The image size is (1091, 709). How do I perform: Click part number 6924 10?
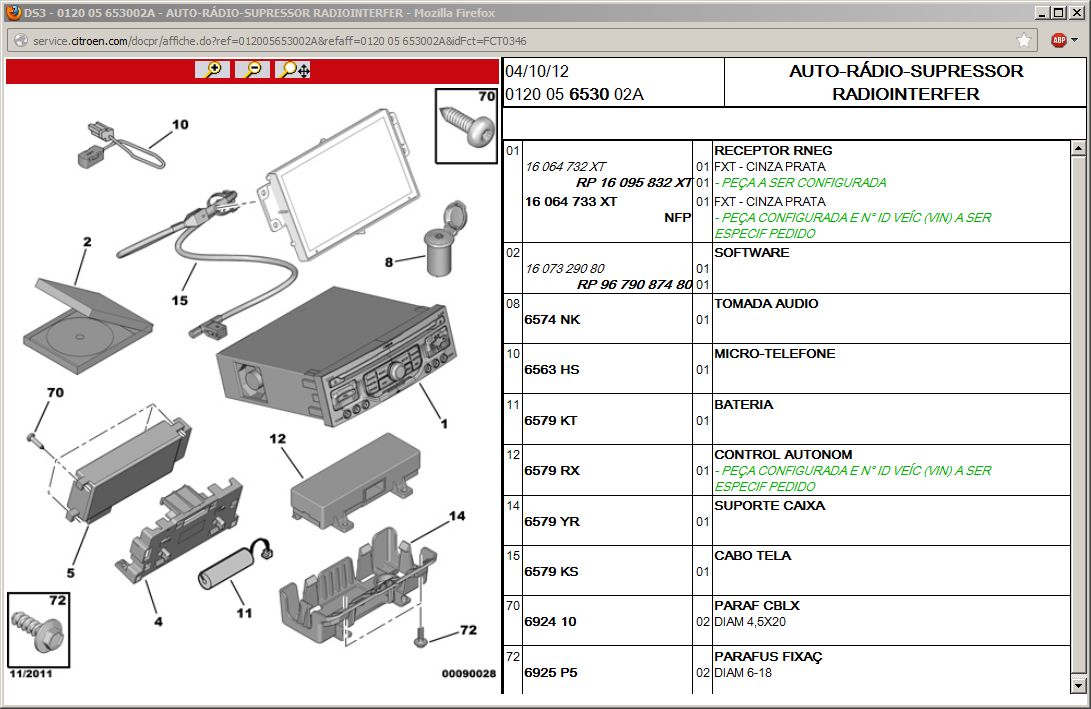550,622
